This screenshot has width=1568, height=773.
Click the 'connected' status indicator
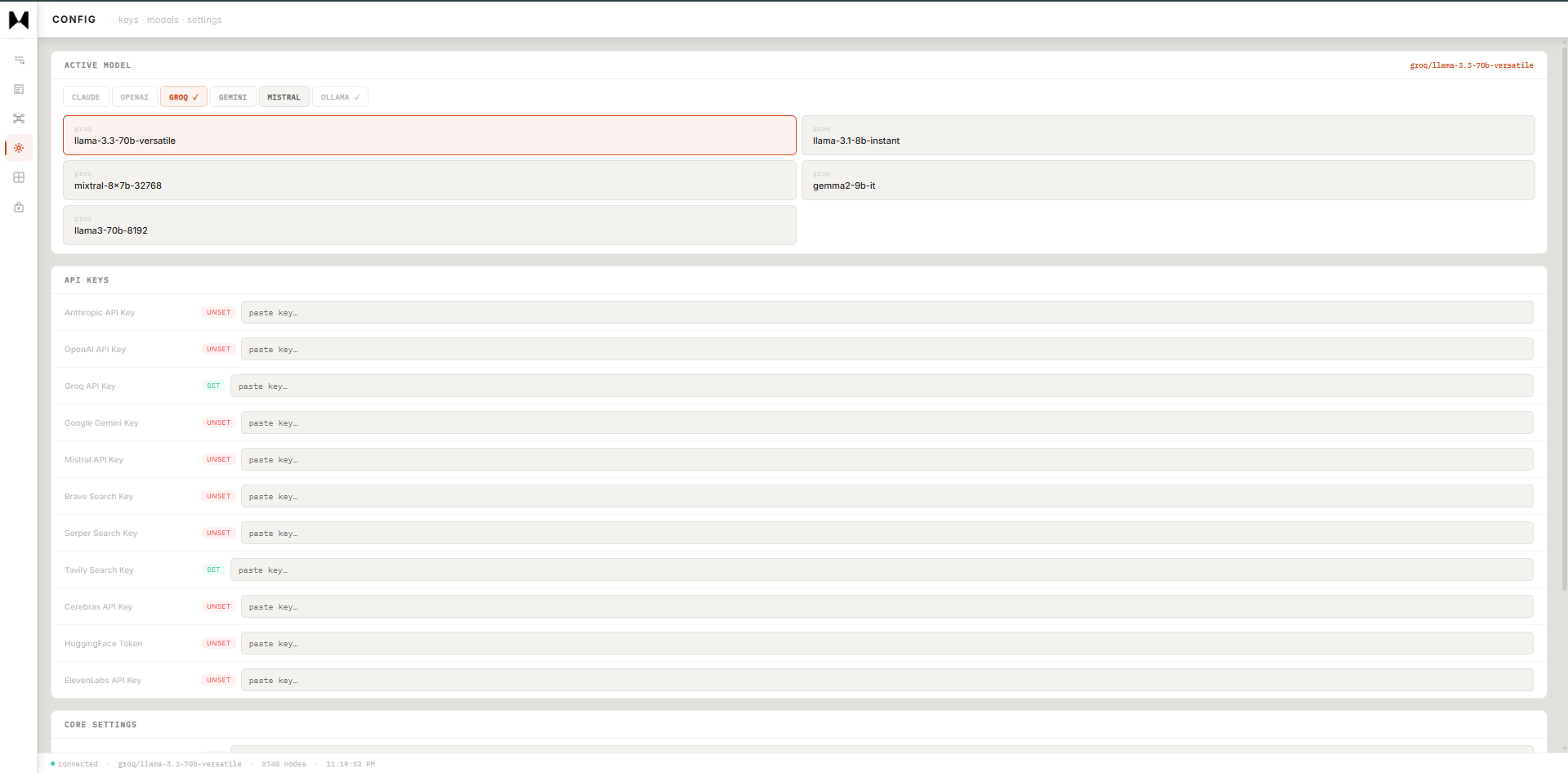tap(74, 764)
